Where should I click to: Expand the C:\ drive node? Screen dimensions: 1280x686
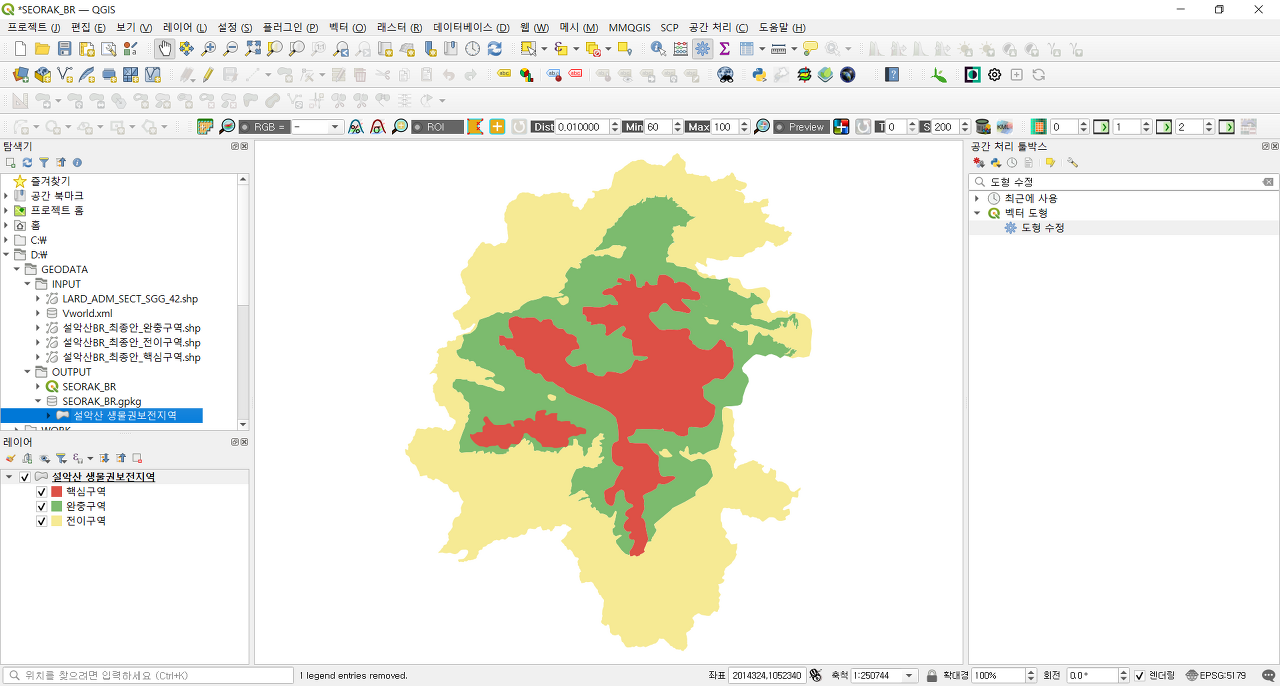(6, 240)
